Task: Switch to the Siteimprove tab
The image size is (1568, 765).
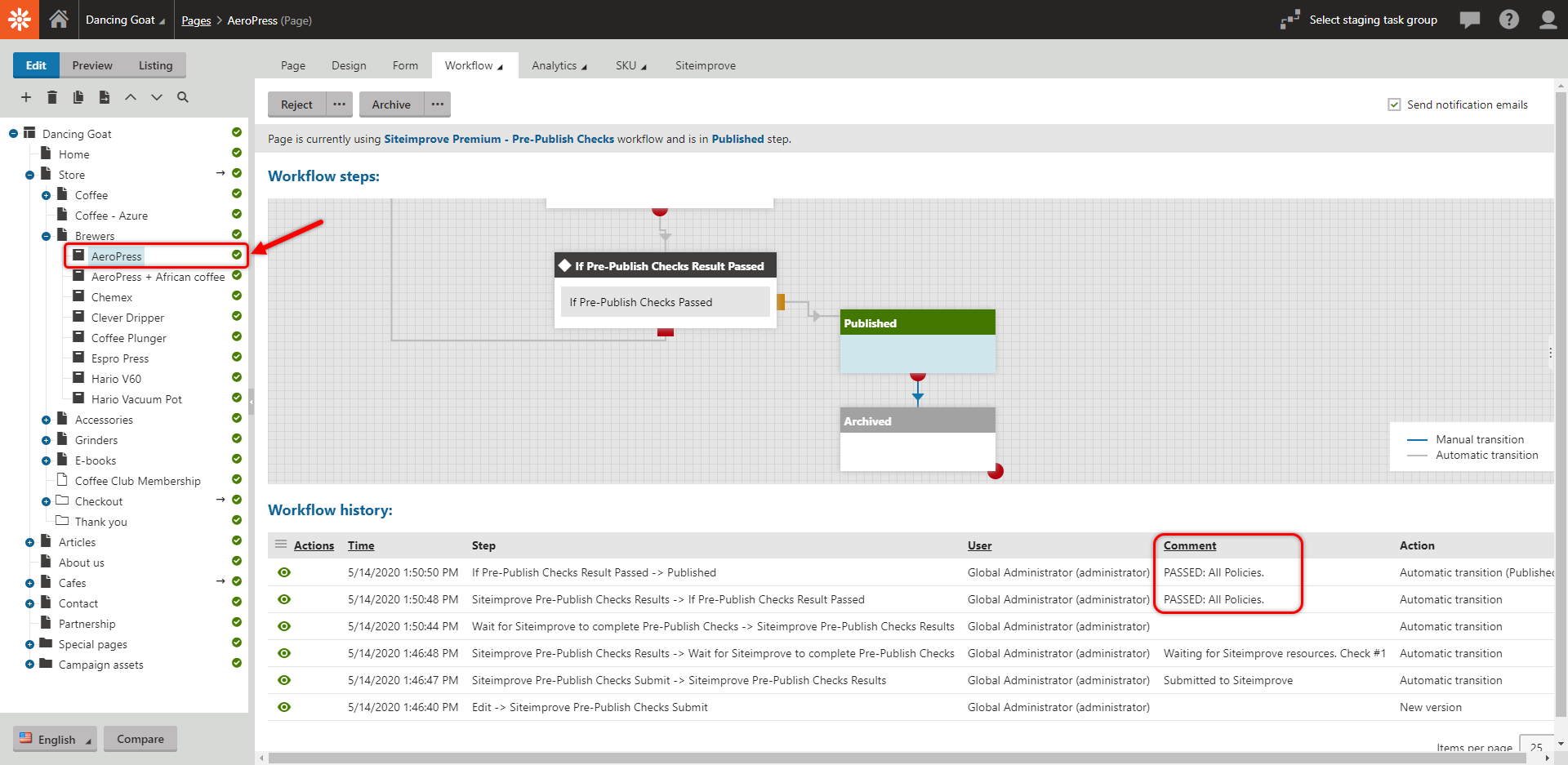Action: (x=706, y=65)
